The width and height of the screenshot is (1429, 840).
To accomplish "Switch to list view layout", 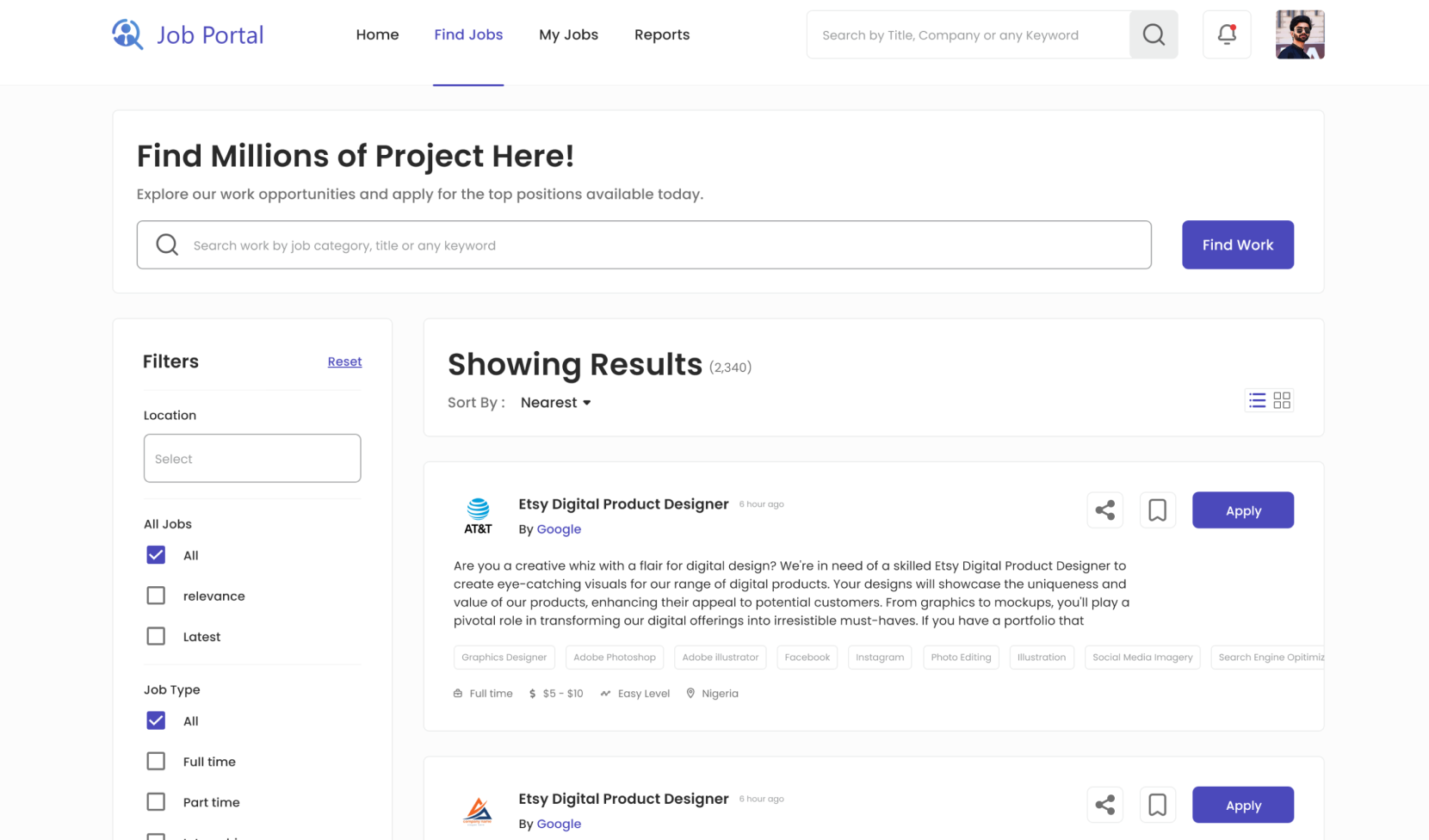I will tap(1257, 400).
